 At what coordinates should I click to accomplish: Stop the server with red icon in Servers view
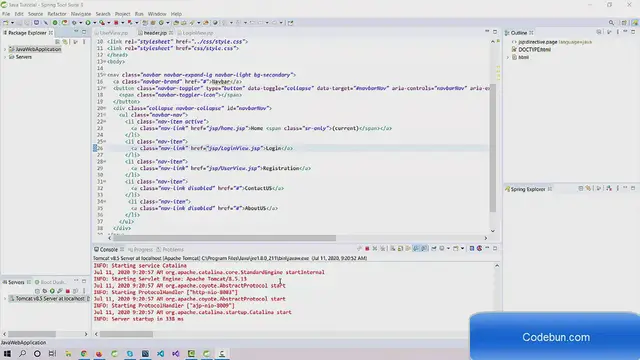68,291
